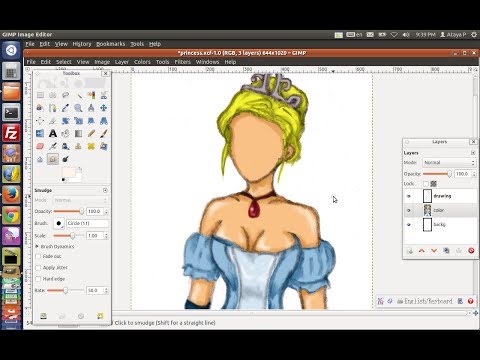Open the GIMP Select menu
The height and width of the screenshot is (360, 480).
tap(64, 62)
